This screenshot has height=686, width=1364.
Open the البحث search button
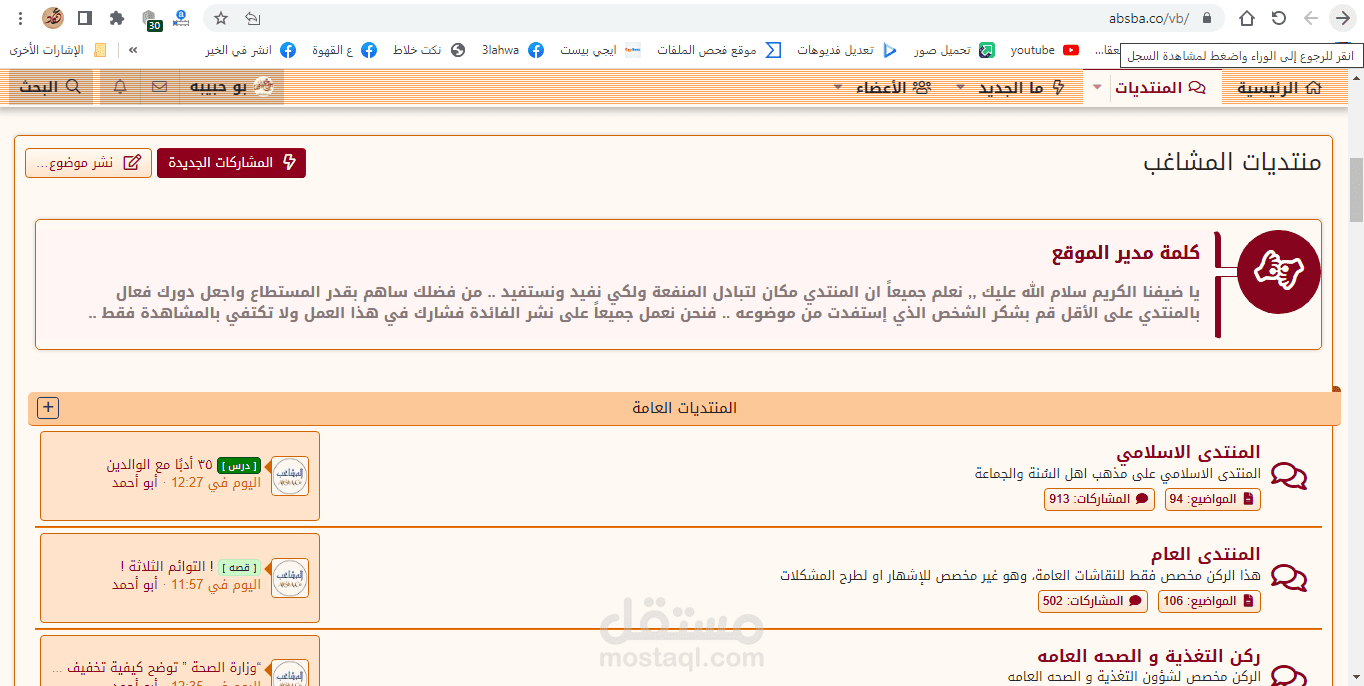[x=51, y=88]
